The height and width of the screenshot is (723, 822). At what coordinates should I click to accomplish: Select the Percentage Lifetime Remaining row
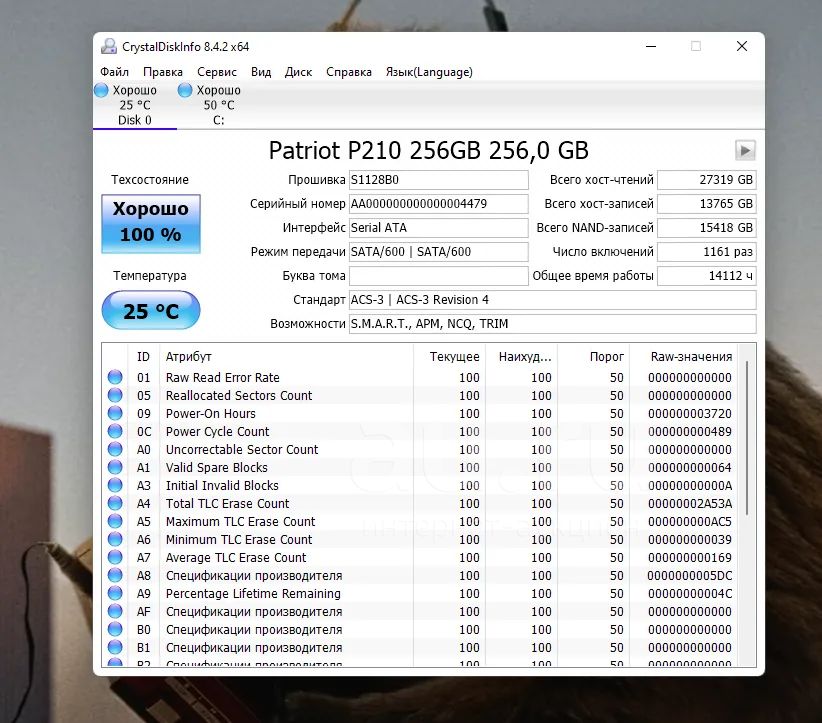[419, 593]
